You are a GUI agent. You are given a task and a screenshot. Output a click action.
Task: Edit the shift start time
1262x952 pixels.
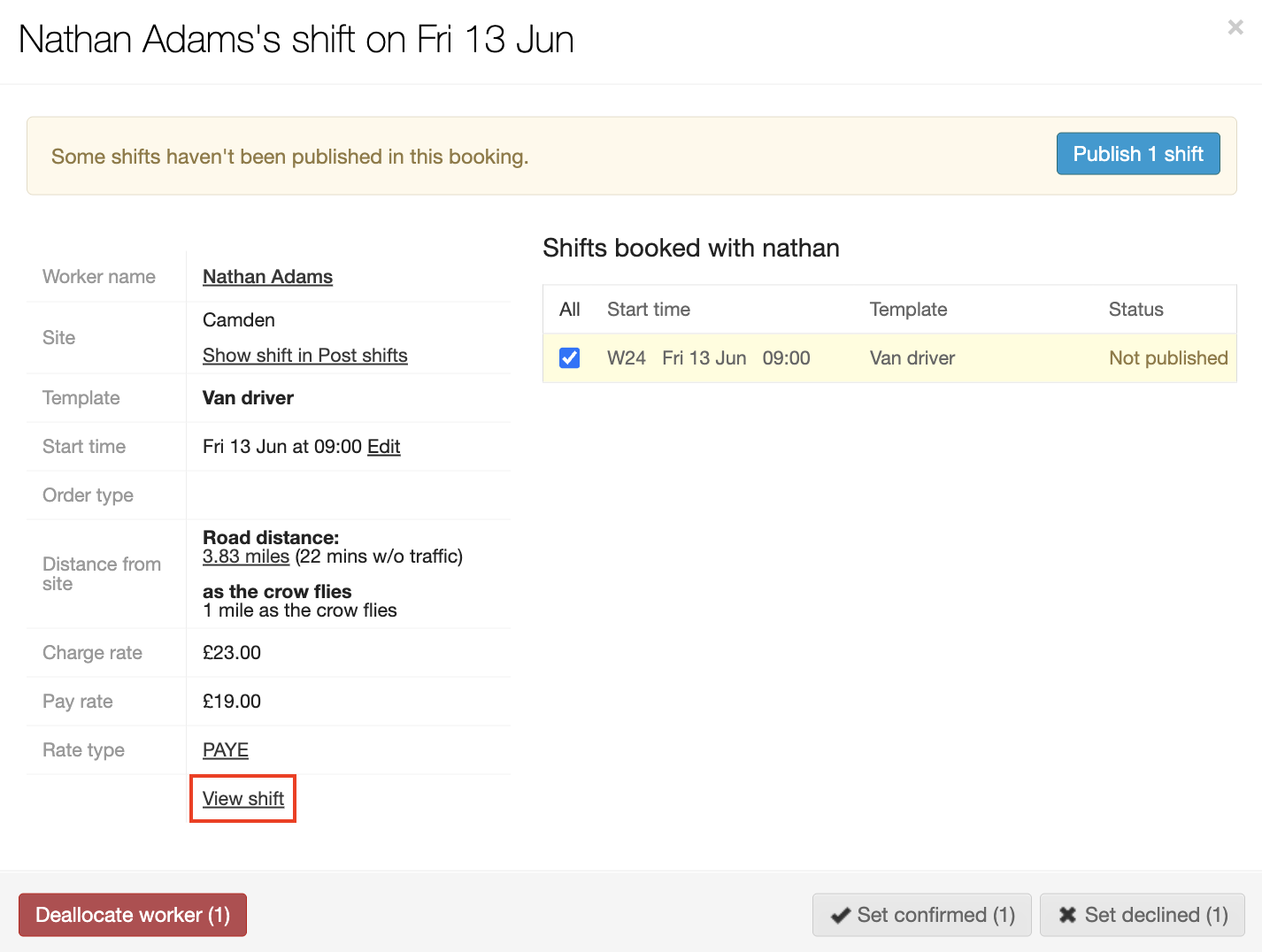pos(383,447)
